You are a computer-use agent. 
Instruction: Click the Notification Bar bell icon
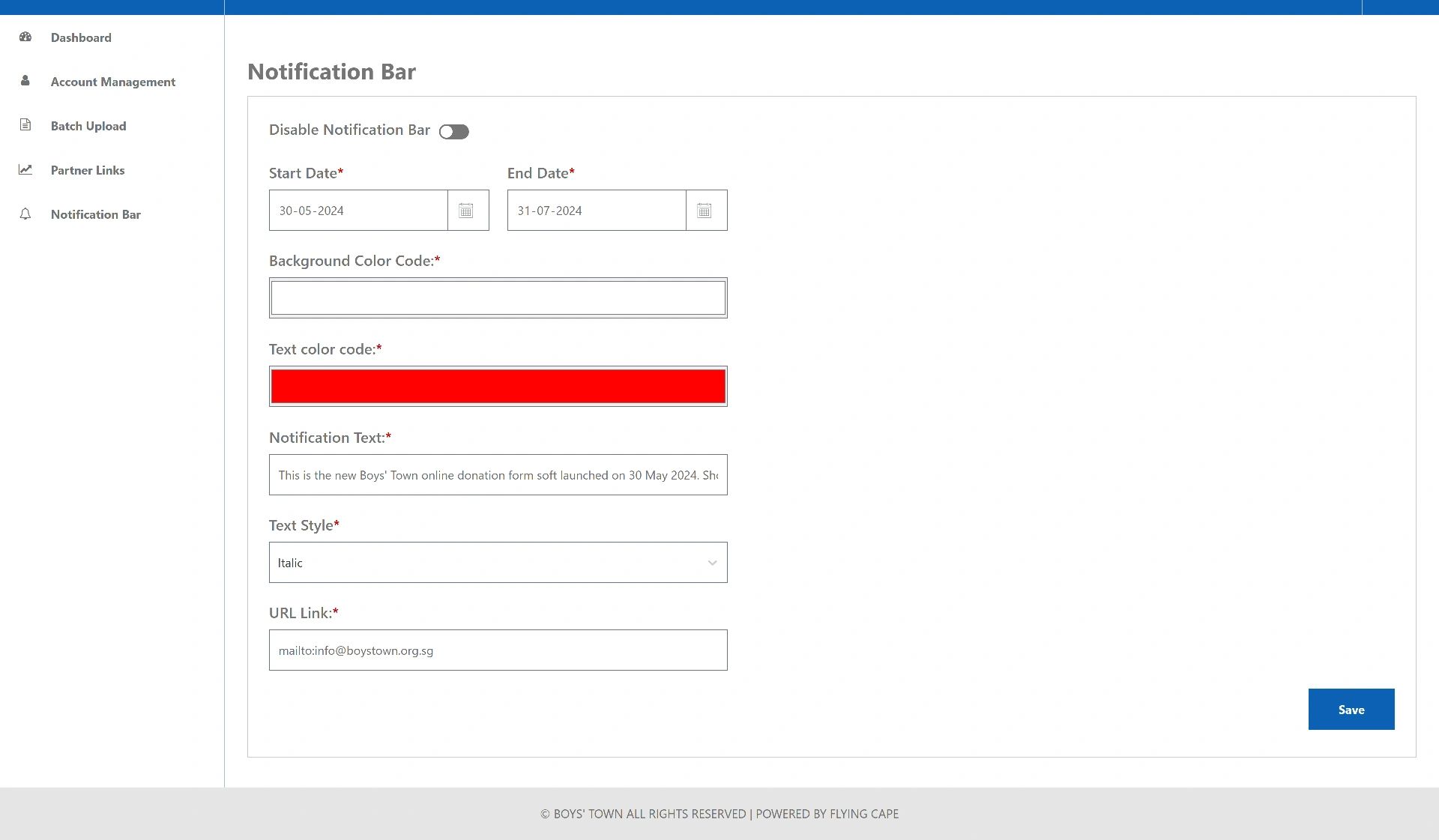tap(25, 214)
